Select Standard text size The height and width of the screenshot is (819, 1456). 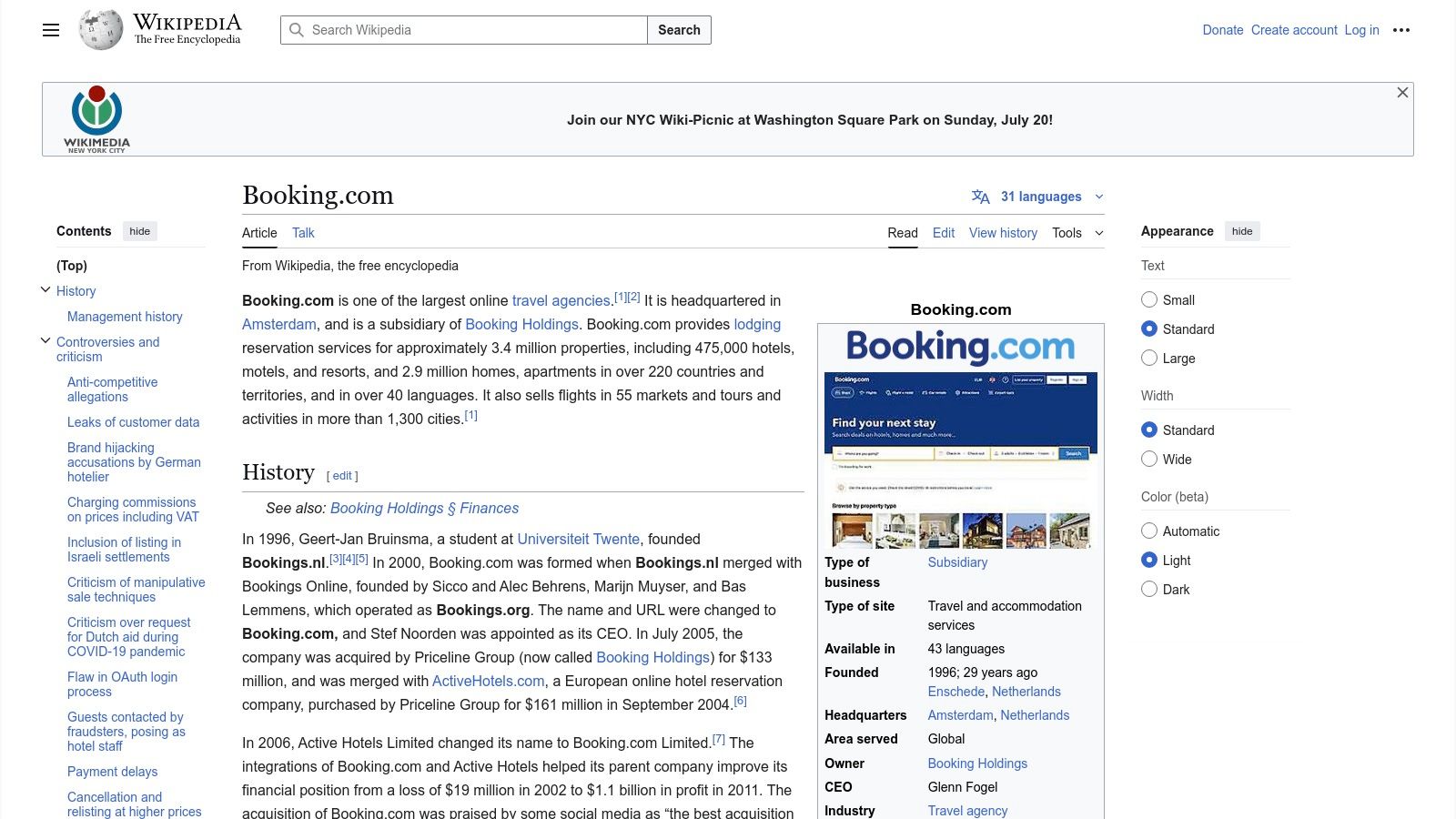[1149, 329]
